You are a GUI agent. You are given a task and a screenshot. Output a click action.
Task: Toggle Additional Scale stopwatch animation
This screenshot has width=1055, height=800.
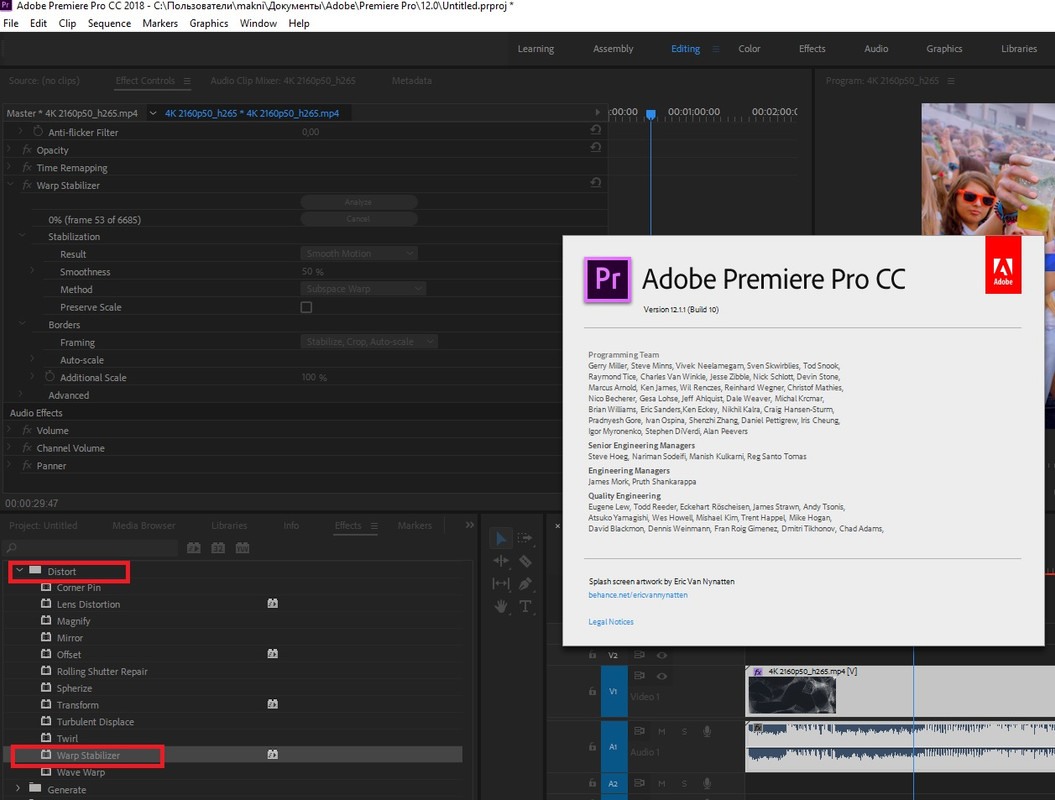click(50, 376)
